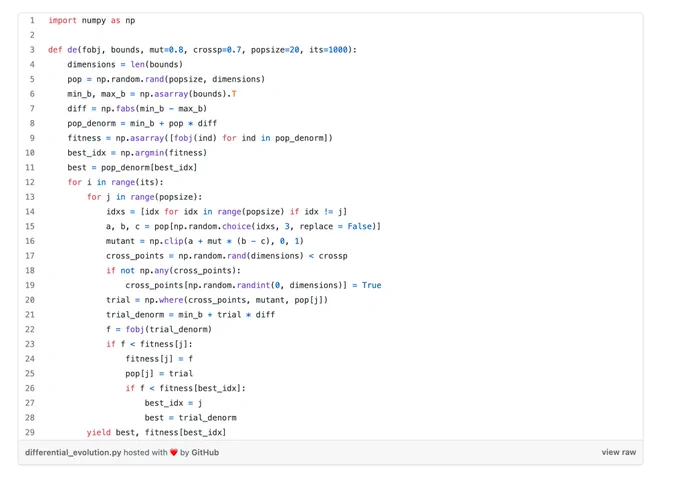Click the 'pop = np.random.rand' line
The width and height of the screenshot is (680, 477).
point(166,79)
